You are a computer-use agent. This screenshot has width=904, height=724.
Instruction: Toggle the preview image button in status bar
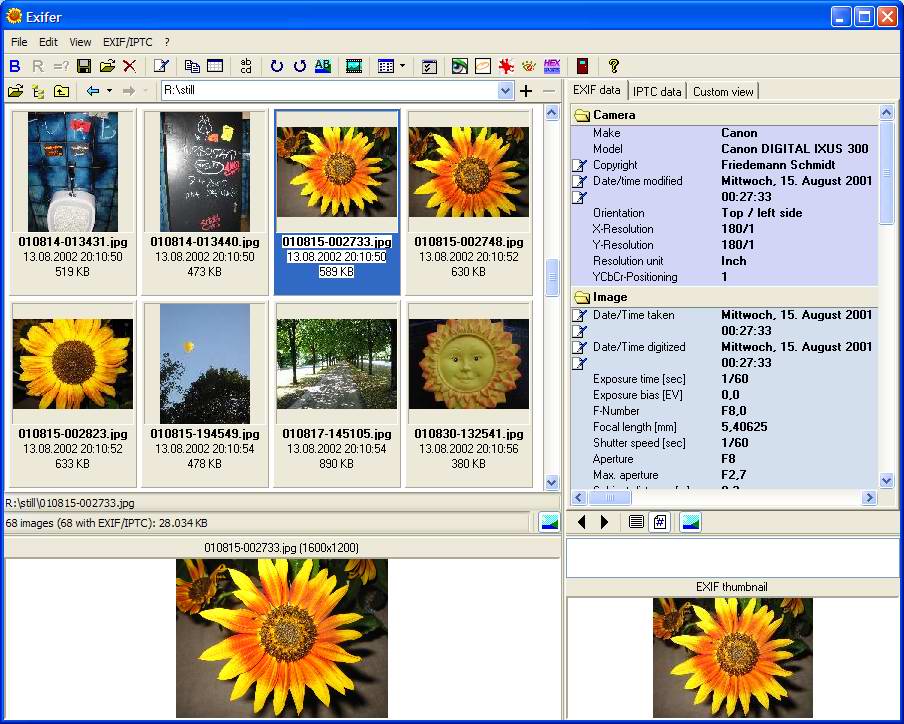[x=549, y=522]
